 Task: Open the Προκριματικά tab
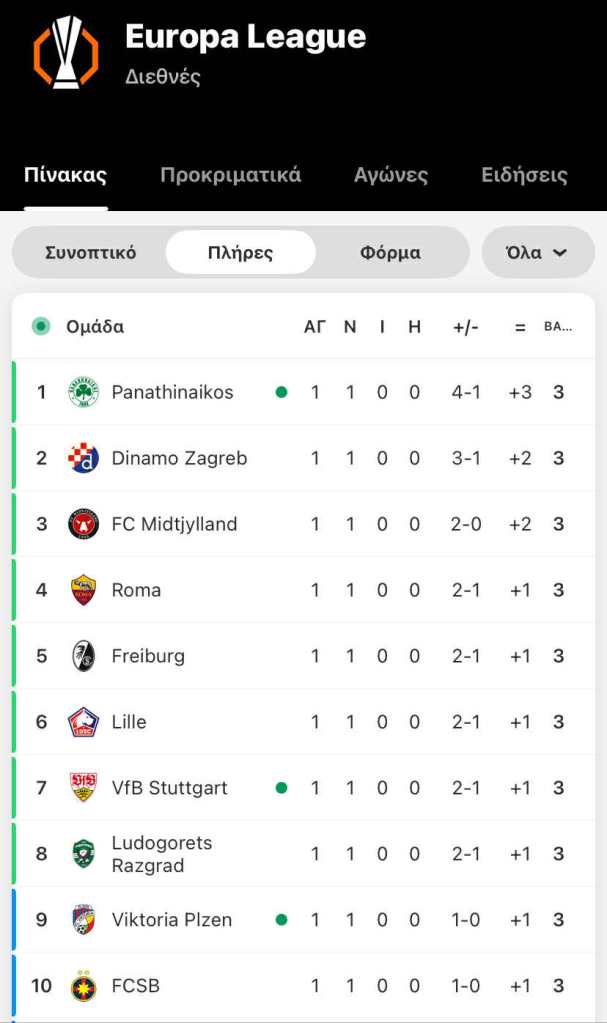pyautogui.click(x=230, y=176)
